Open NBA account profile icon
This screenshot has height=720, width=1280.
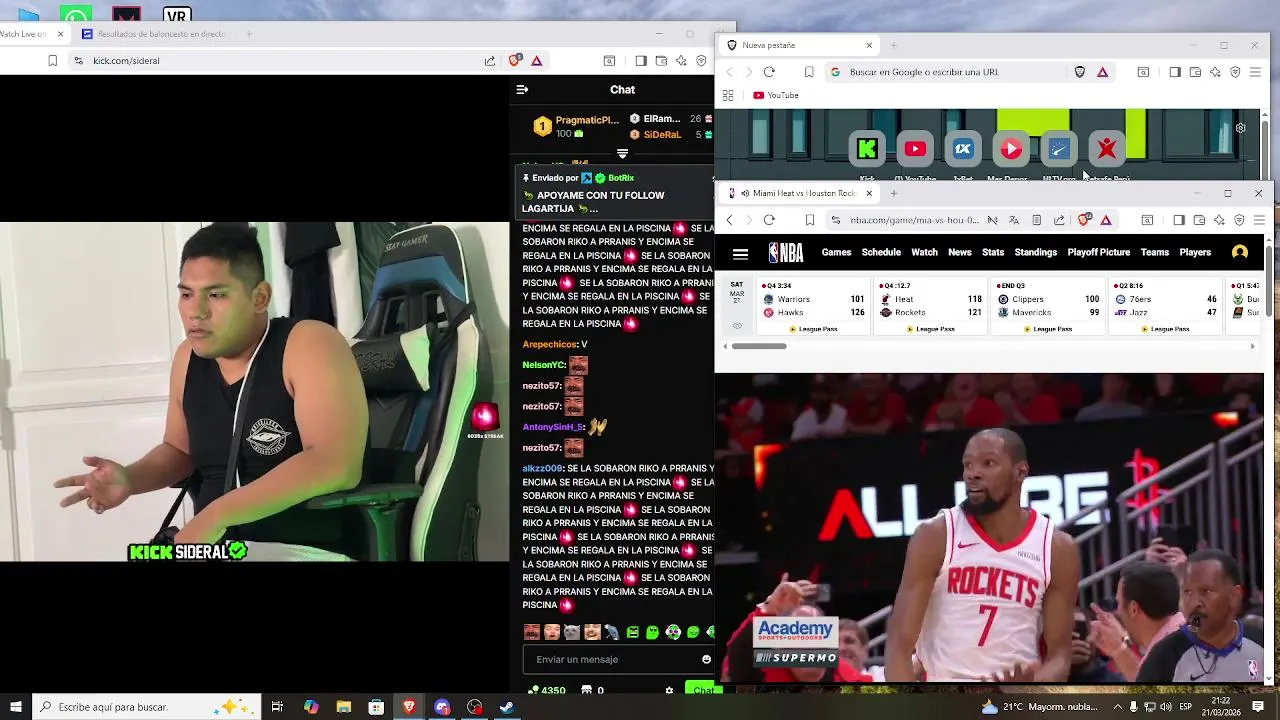pyautogui.click(x=1240, y=253)
